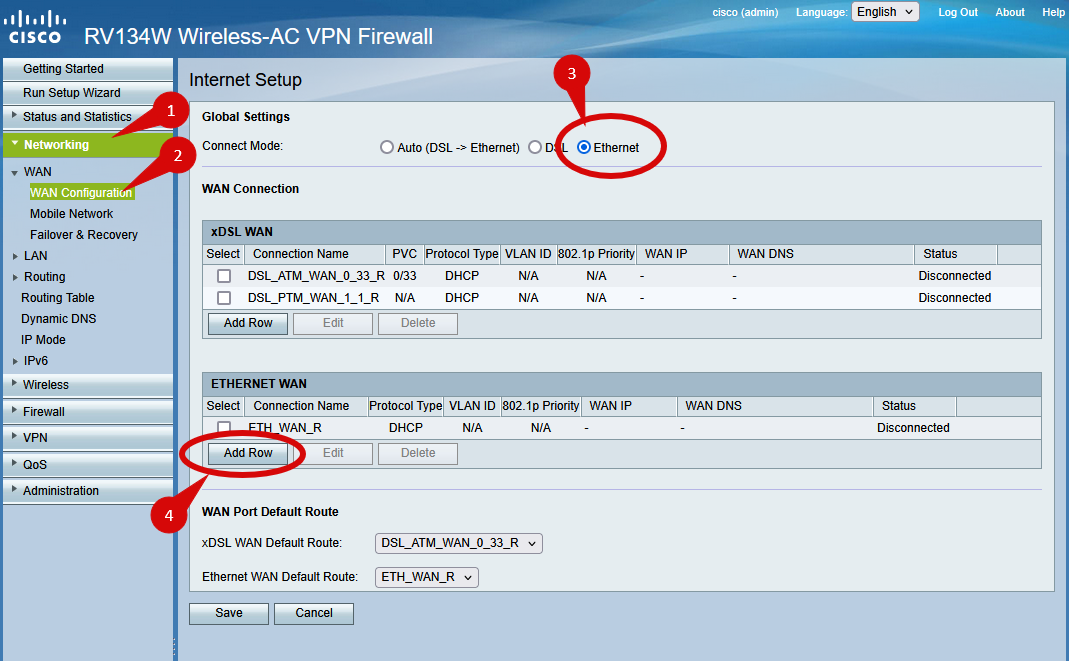Click VLAN ID header in ETHERNET WAN table
Image resolution: width=1069 pixels, height=661 pixels.
click(472, 406)
